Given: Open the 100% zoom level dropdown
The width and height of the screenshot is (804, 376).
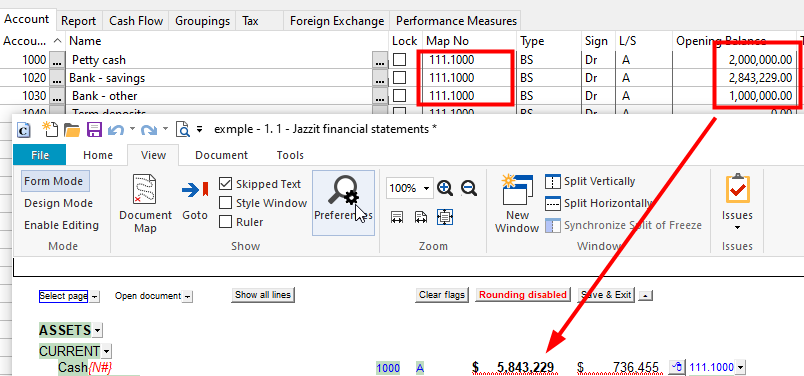Looking at the screenshot, I should click(426, 189).
